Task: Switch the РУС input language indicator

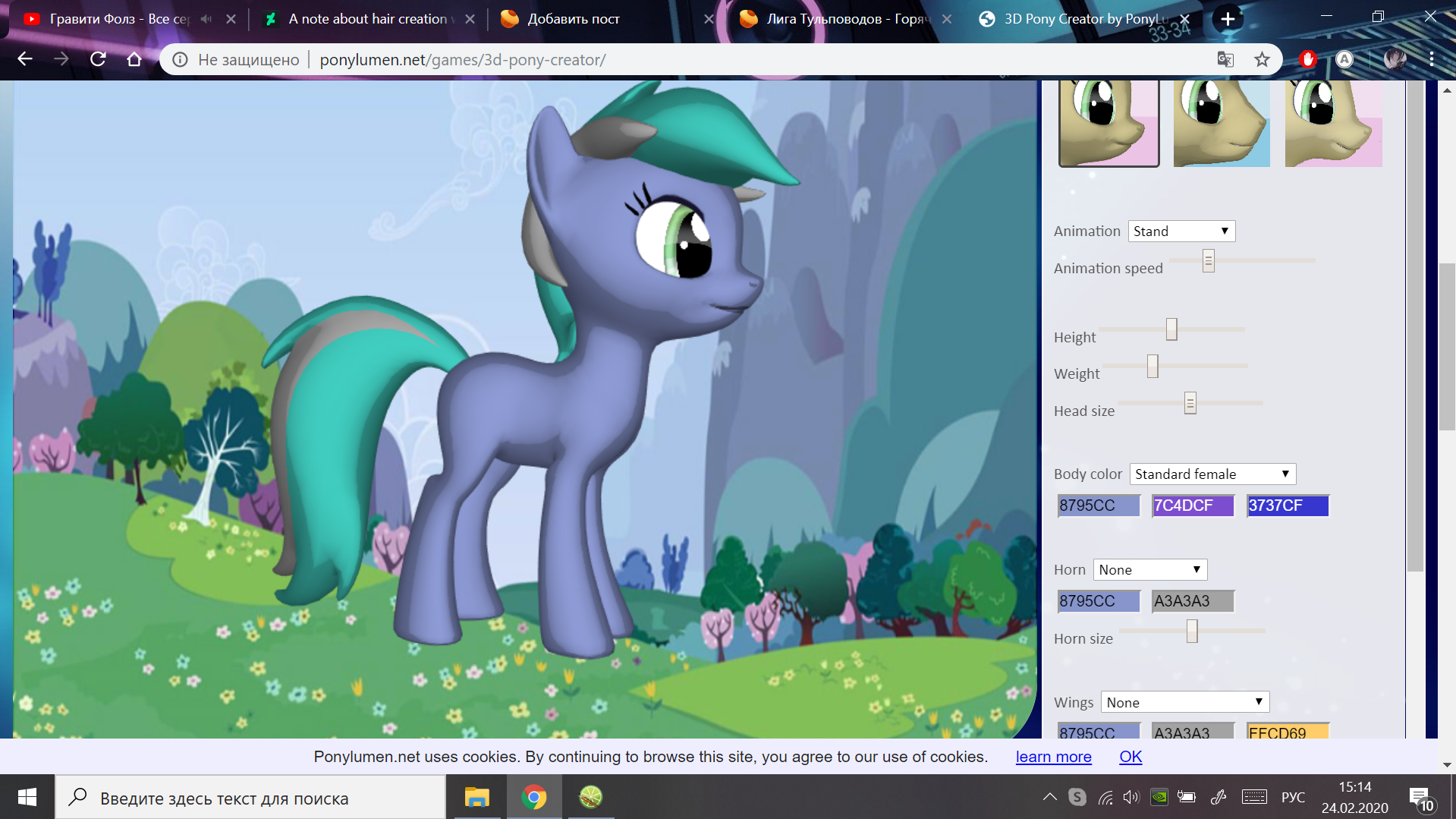Action: pyautogui.click(x=1293, y=797)
